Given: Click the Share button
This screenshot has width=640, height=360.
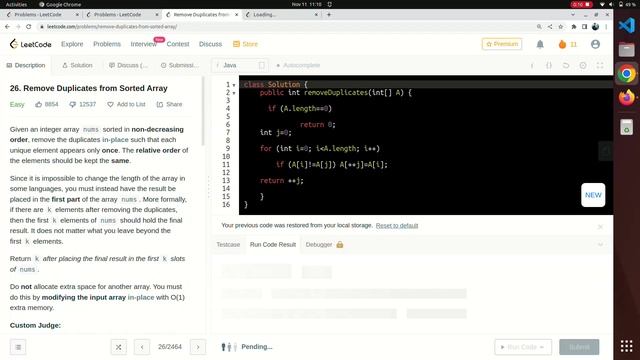Looking at the screenshot, I should 169,104.
